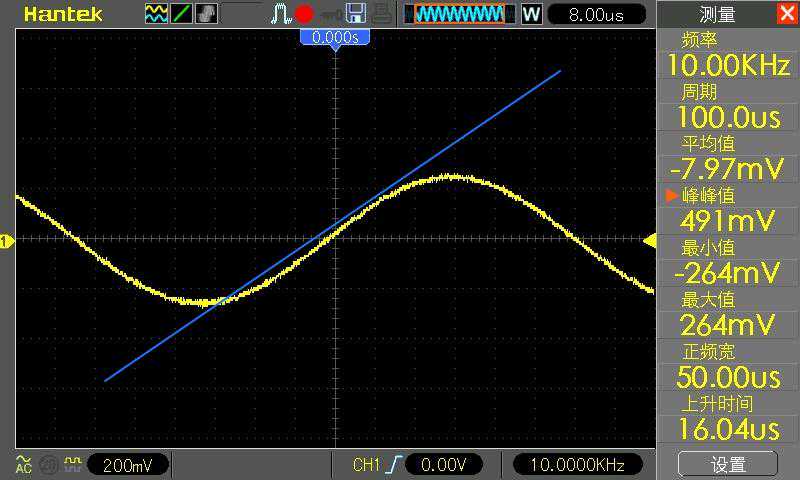Click the pulse trigger status icon
The height and width of the screenshot is (480, 800).
pyautogui.click(x=280, y=14)
